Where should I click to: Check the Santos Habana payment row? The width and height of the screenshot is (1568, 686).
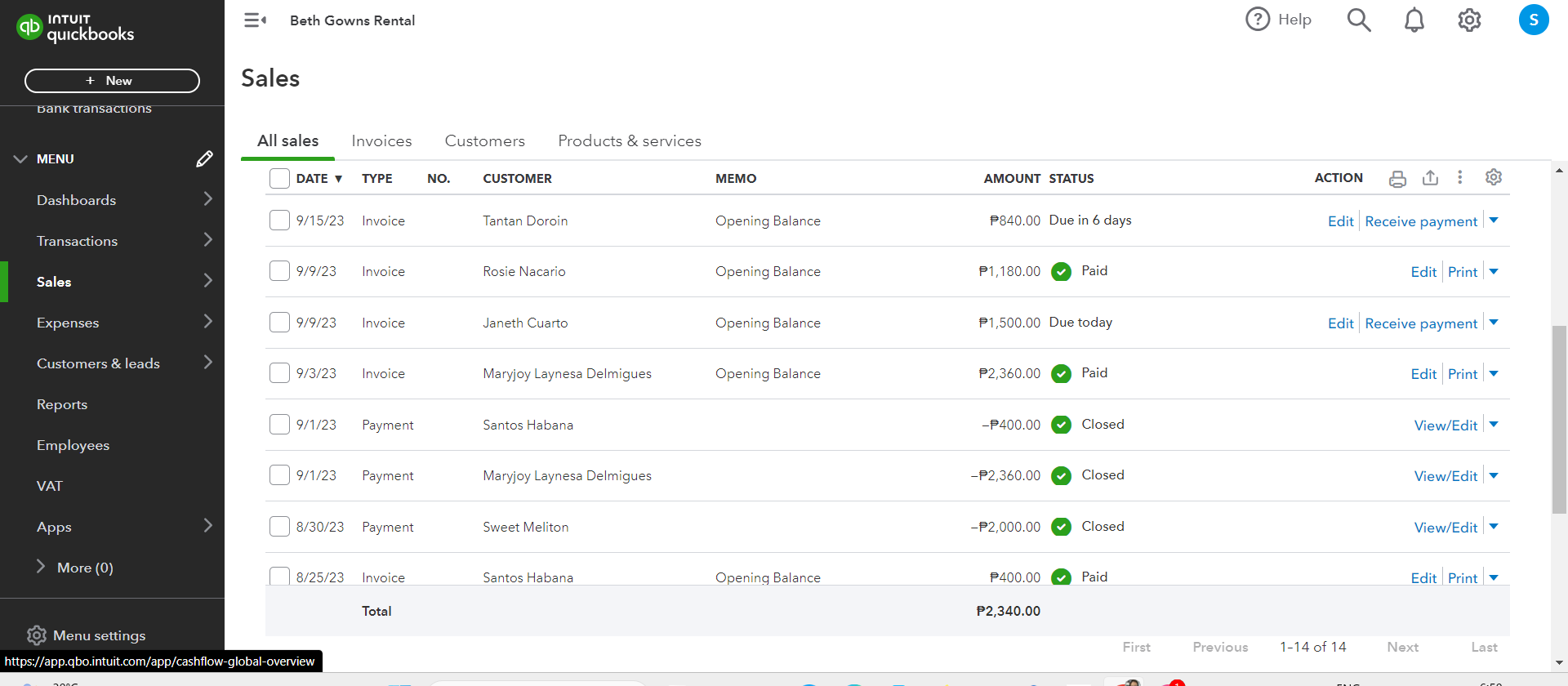(279, 424)
